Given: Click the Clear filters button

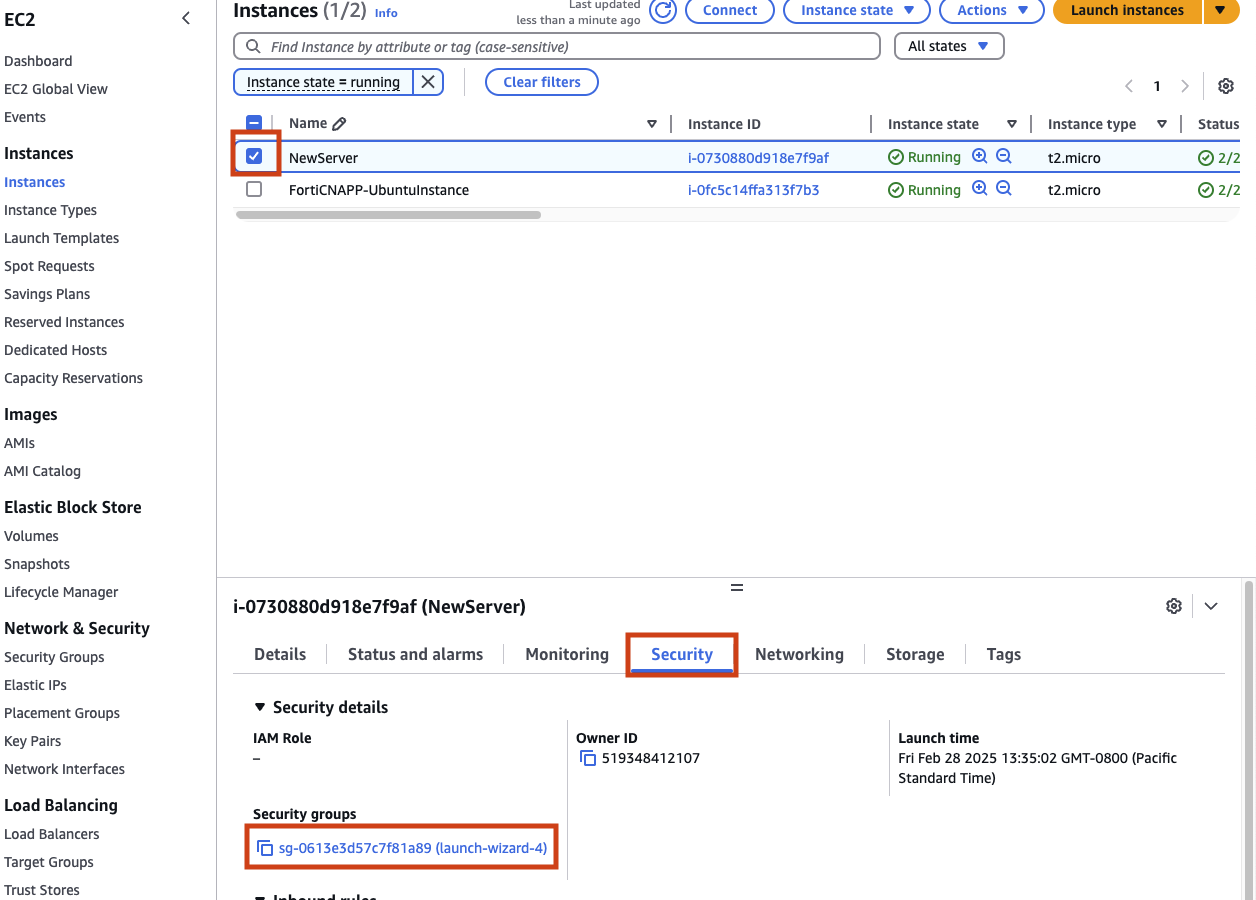Looking at the screenshot, I should pos(542,82).
